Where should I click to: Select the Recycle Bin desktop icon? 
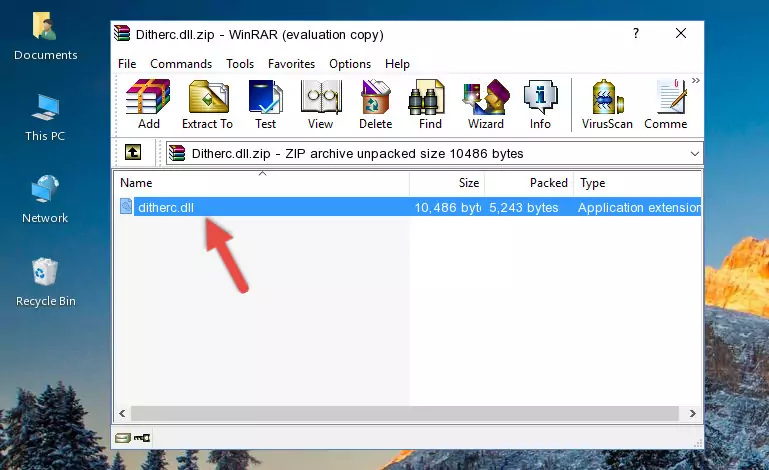point(46,282)
